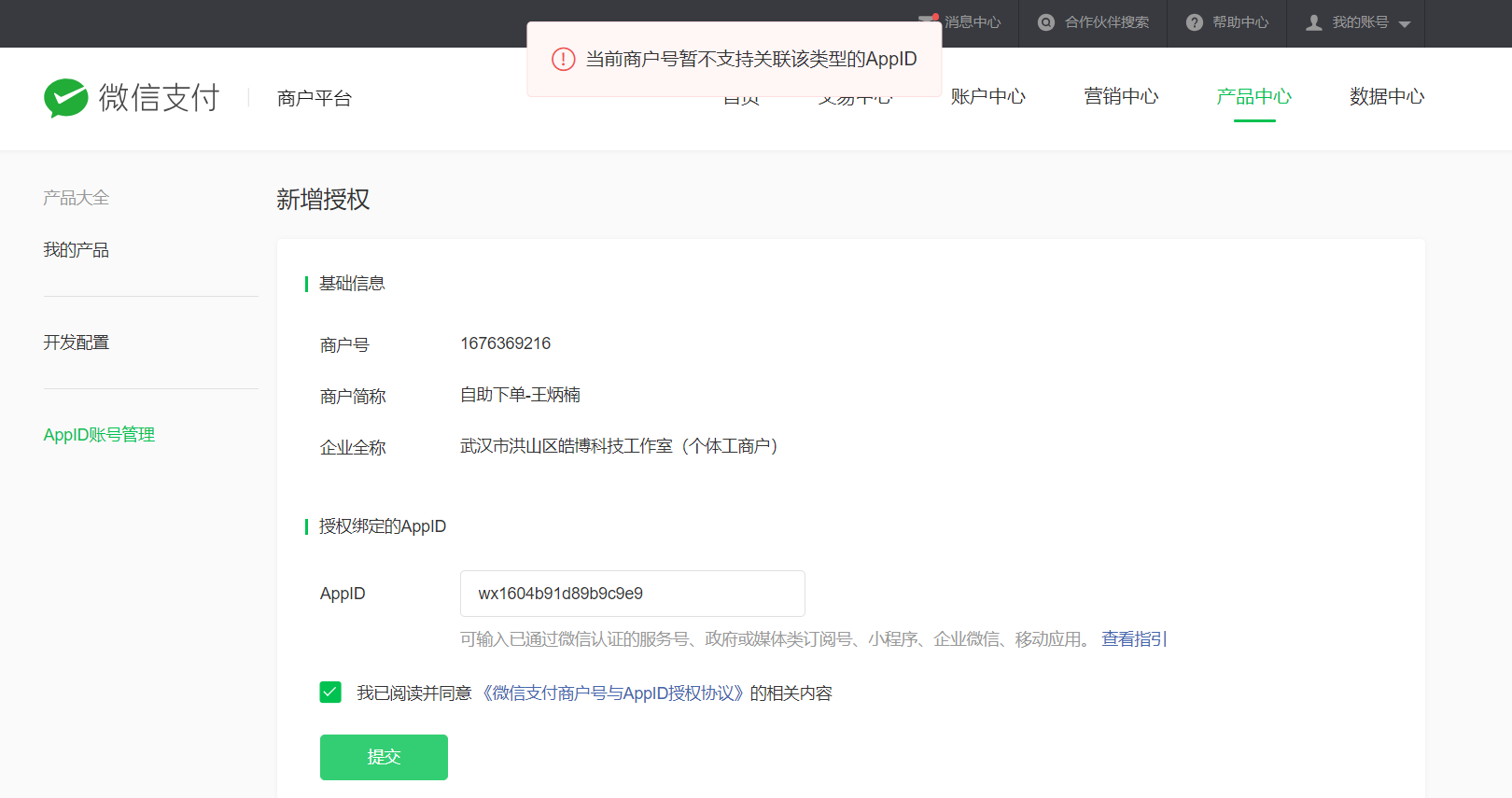This screenshot has width=1512, height=798.
Task: Open the 消息中心 message center
Action: click(971, 22)
